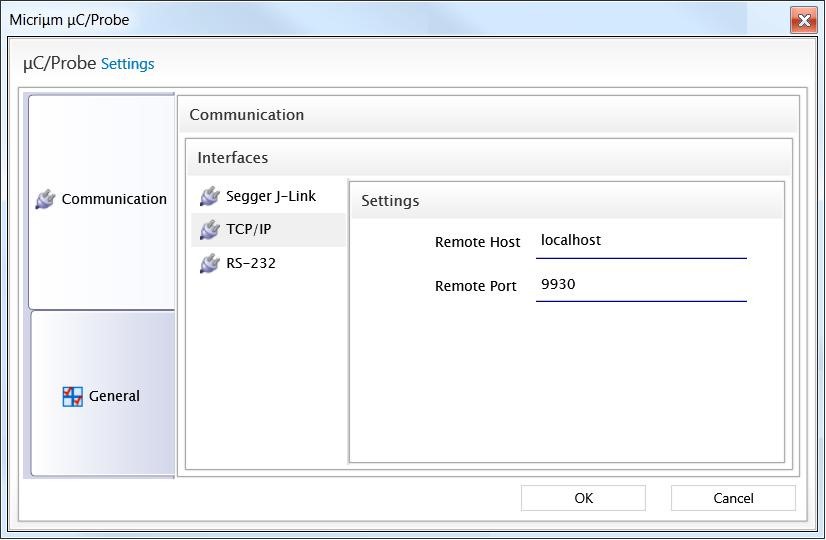Image resolution: width=826 pixels, height=540 pixels.
Task: Dismiss the dialog with Cancel
Action: [x=733, y=498]
